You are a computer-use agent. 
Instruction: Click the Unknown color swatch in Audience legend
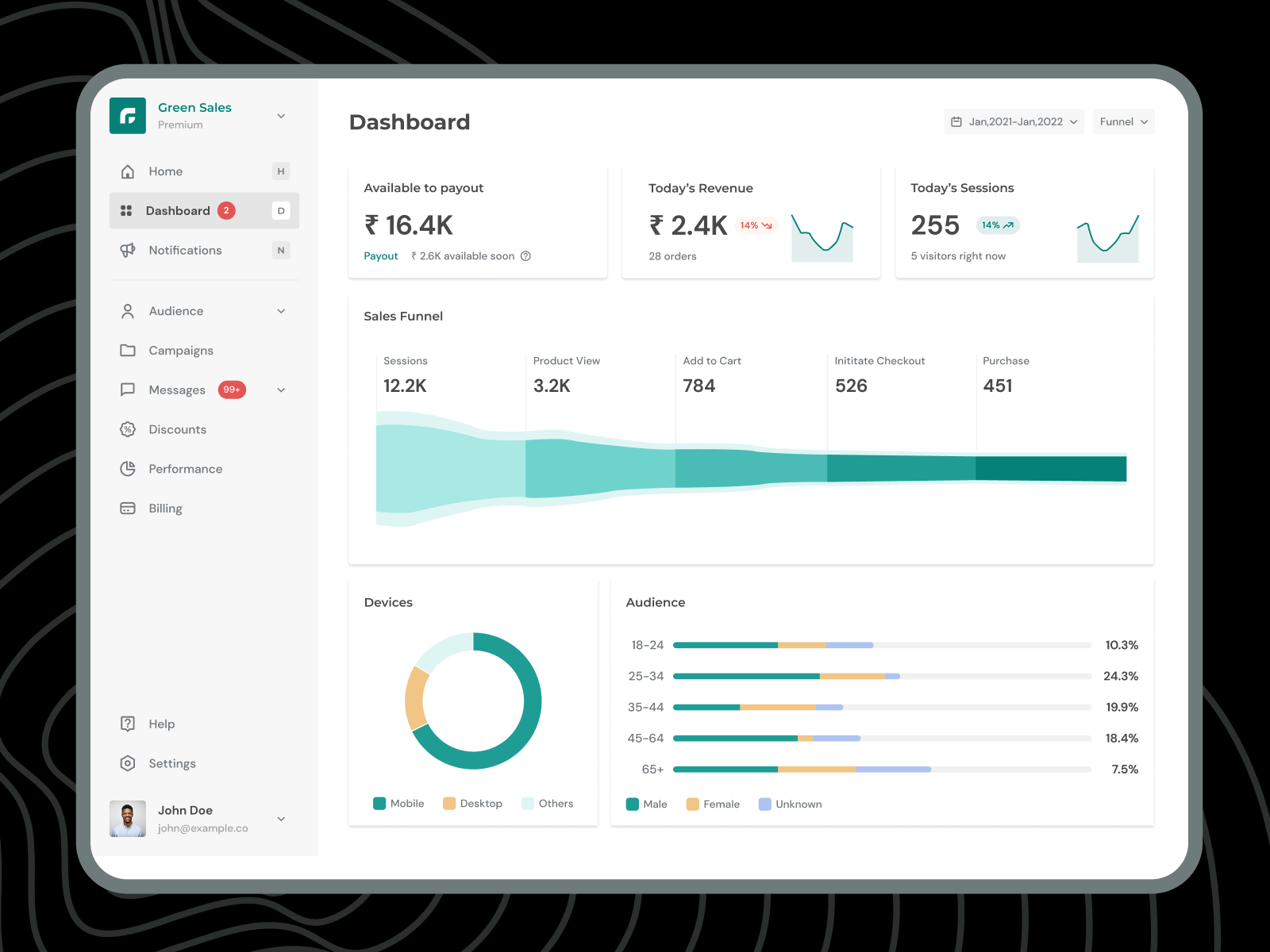tap(765, 804)
